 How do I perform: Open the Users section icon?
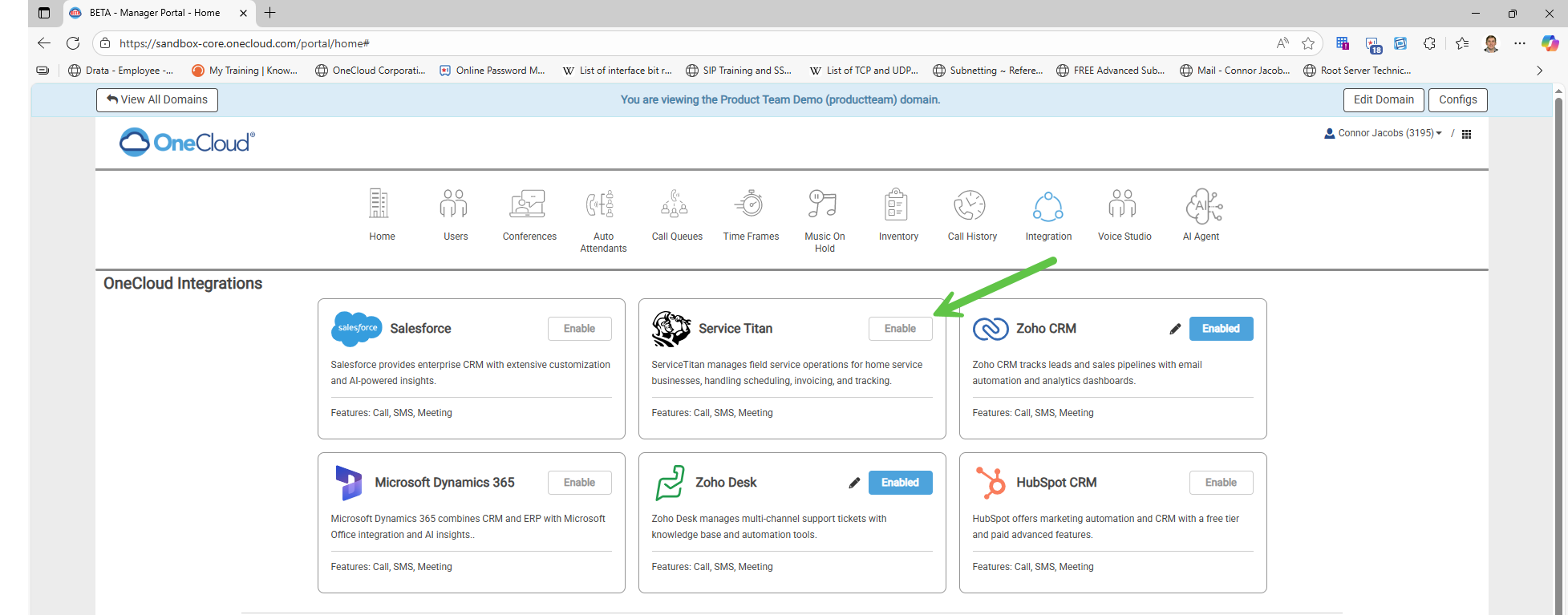click(454, 205)
